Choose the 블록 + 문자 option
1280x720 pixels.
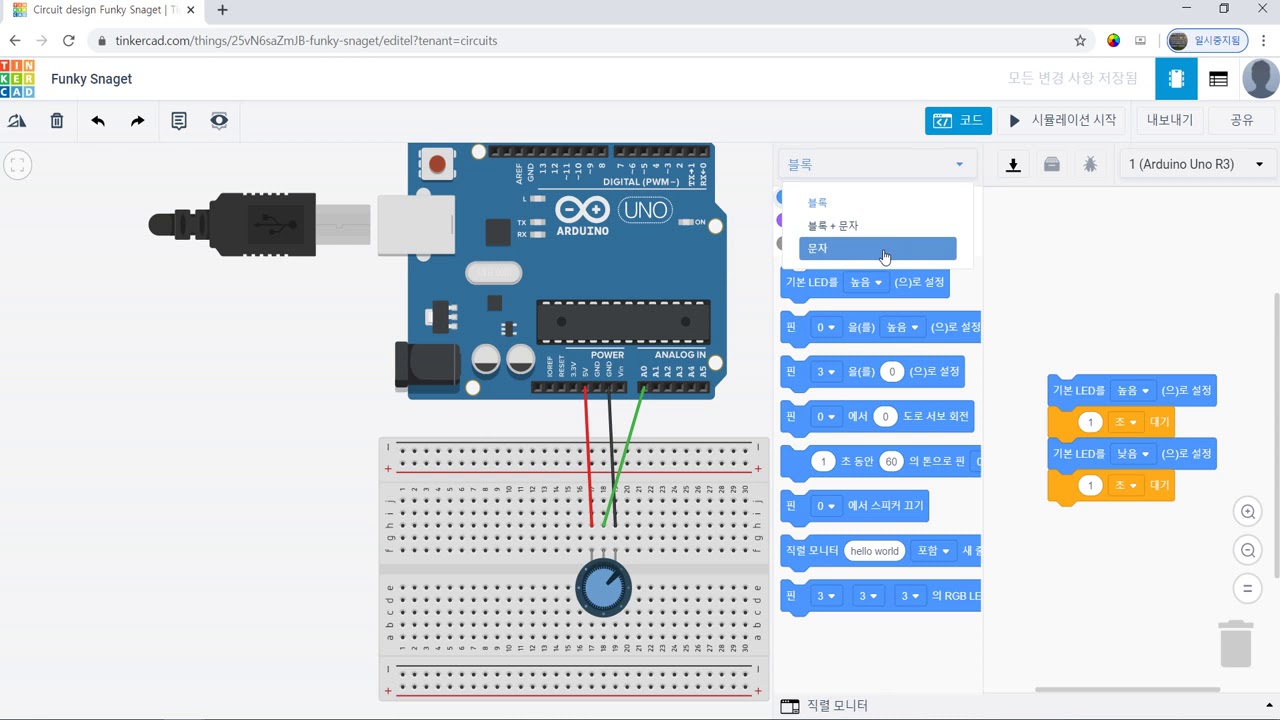(877, 226)
